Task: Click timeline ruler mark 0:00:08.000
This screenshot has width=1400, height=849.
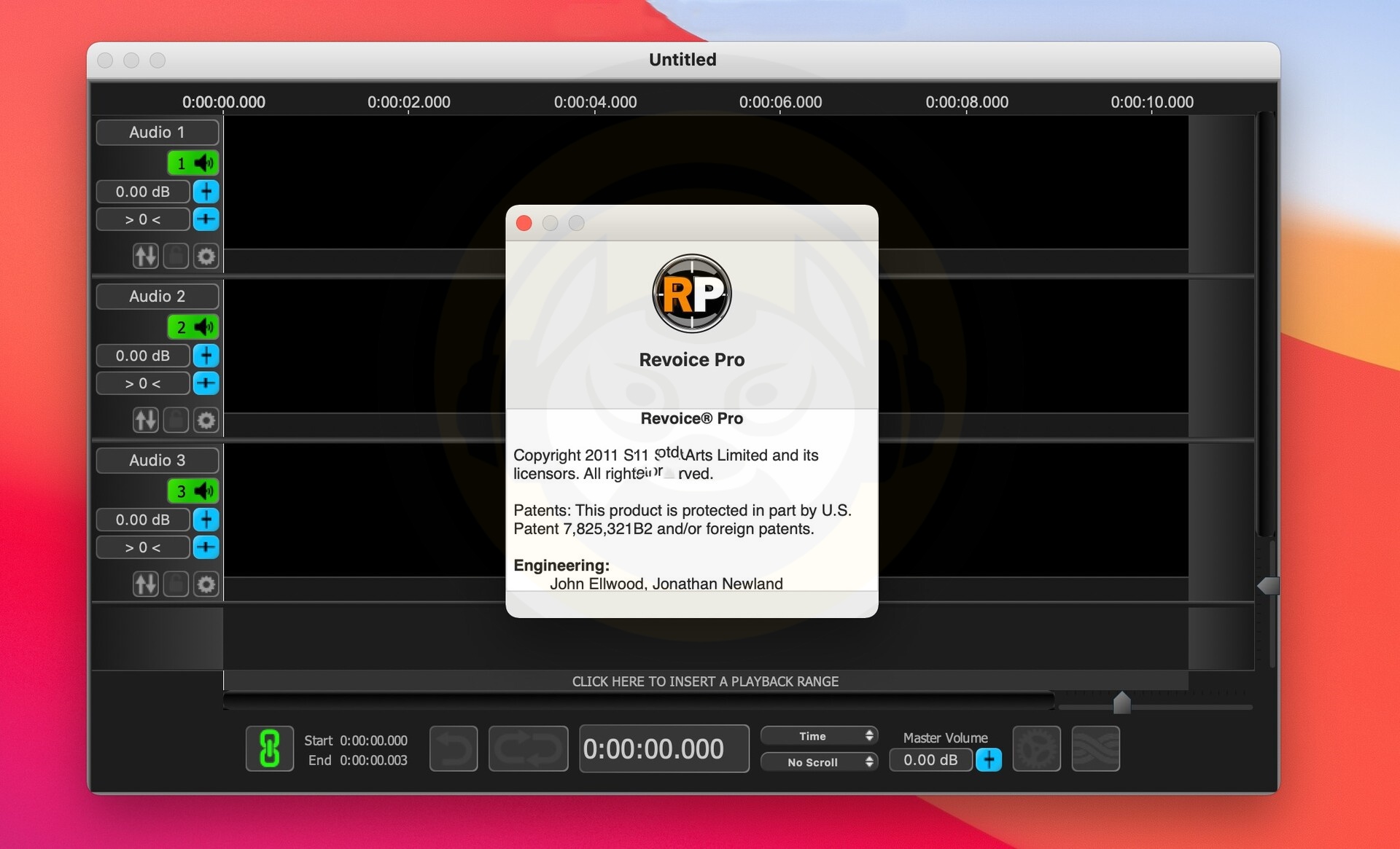Action: 967,102
